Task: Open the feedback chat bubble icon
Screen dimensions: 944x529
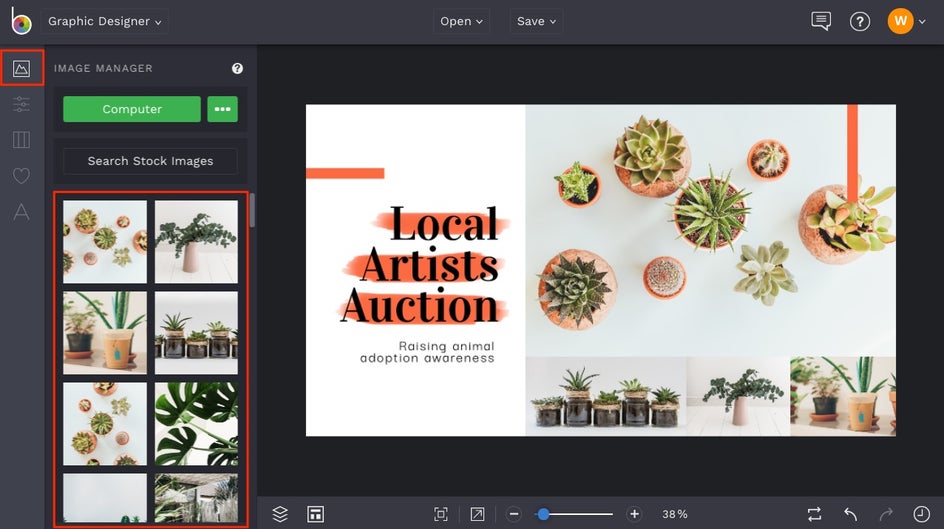Action: (x=821, y=21)
